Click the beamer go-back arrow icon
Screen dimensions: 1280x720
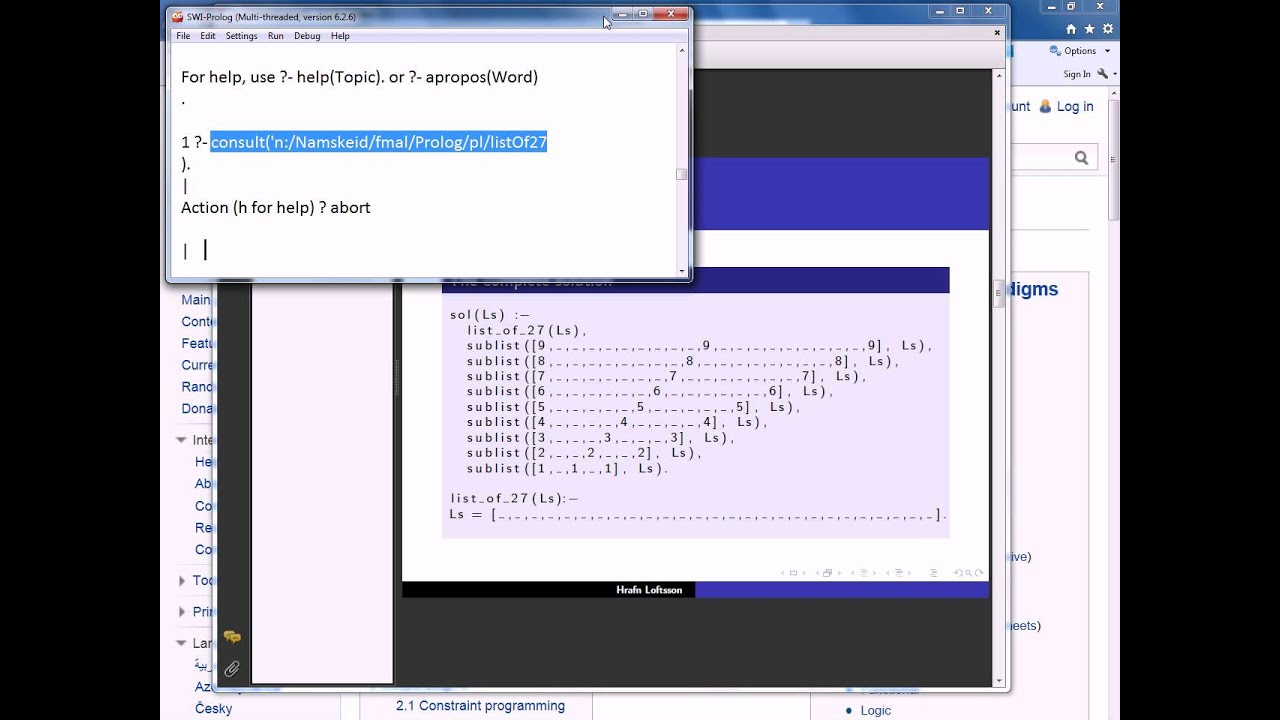(x=958, y=573)
